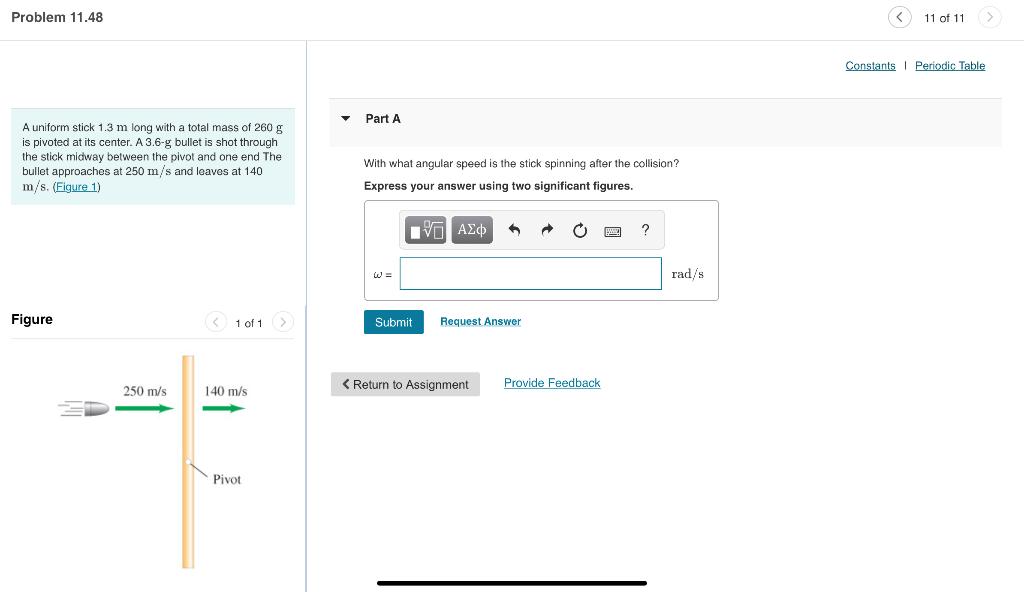Go to previous problem arrow
Screen dimensions: 1024x592
(x=899, y=17)
